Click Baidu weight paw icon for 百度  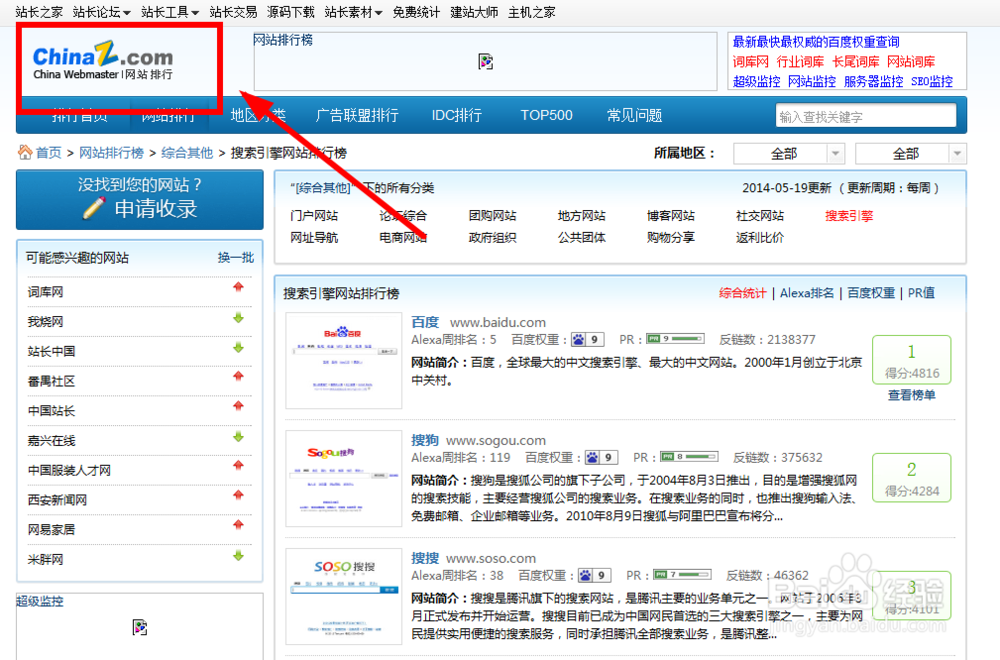click(578, 339)
